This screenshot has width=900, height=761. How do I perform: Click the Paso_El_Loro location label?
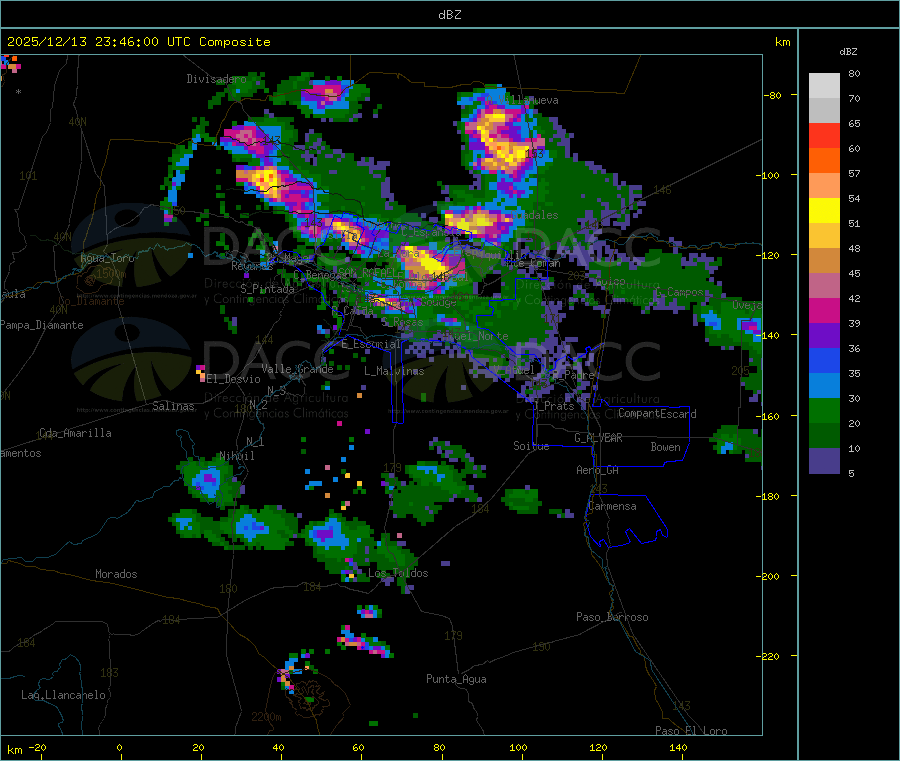tap(692, 731)
